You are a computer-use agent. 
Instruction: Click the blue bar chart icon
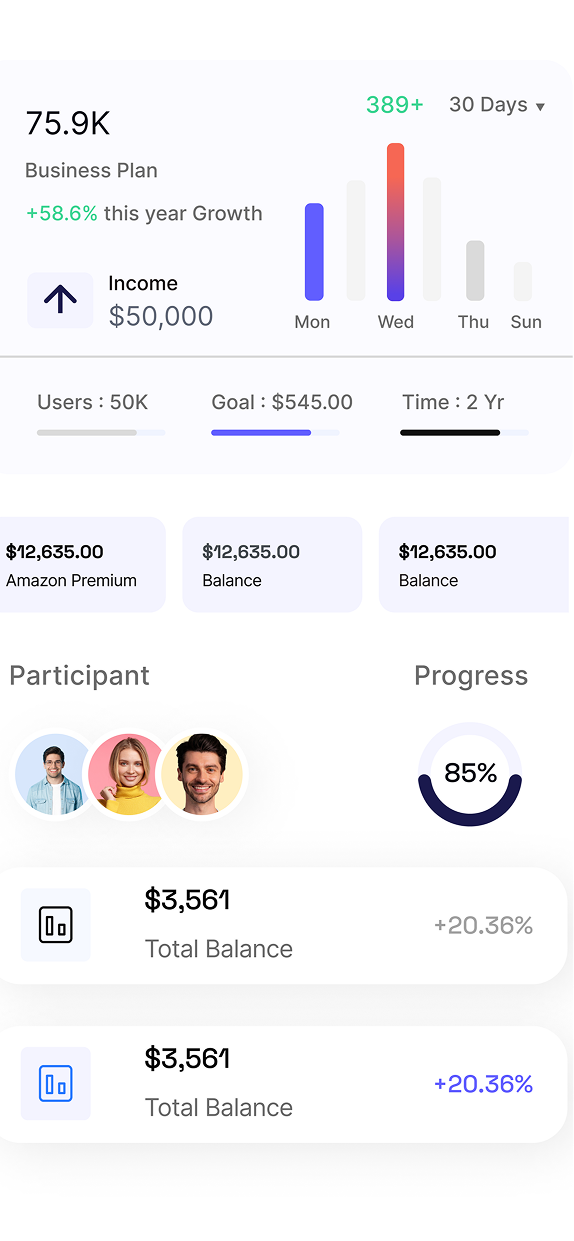point(56,1084)
